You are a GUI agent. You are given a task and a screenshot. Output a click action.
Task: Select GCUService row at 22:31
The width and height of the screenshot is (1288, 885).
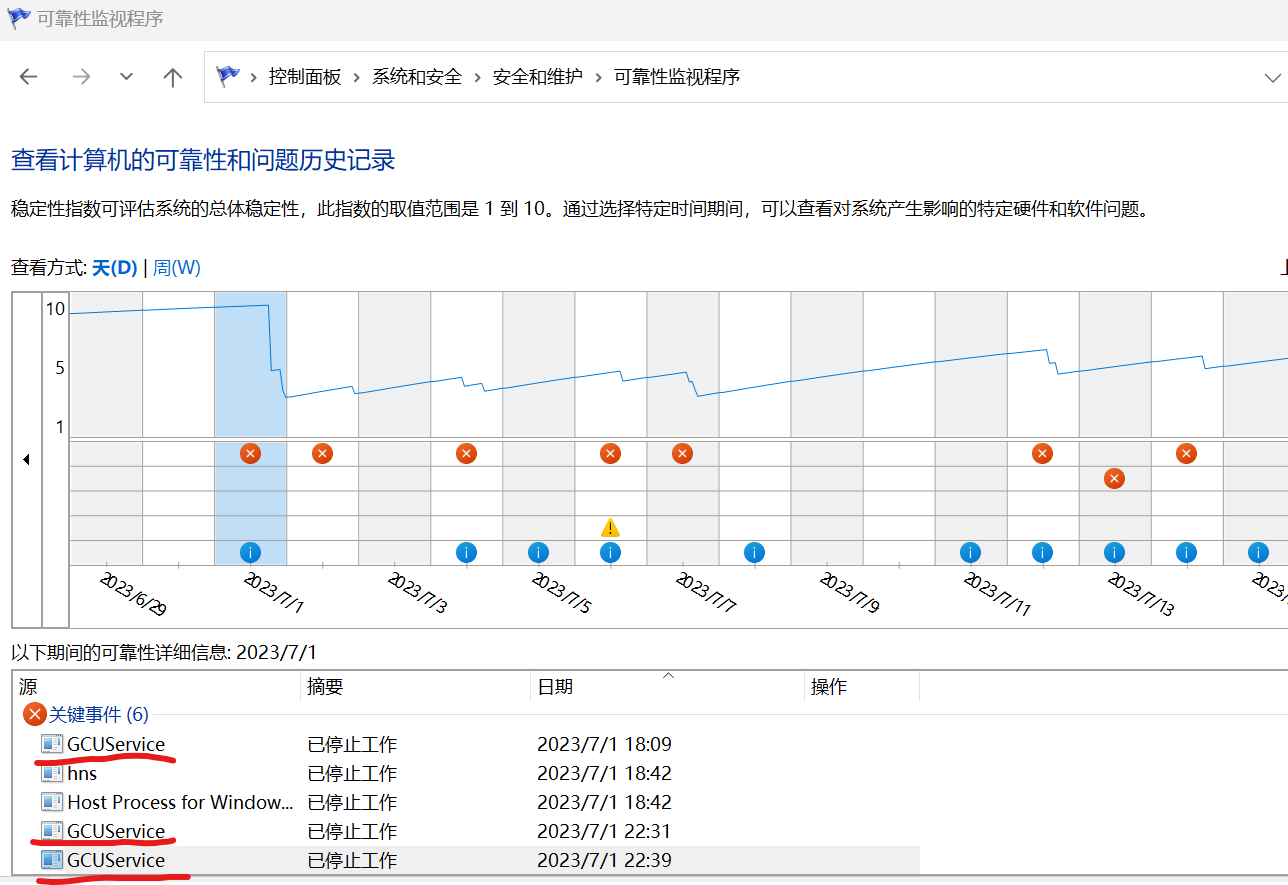click(466, 831)
